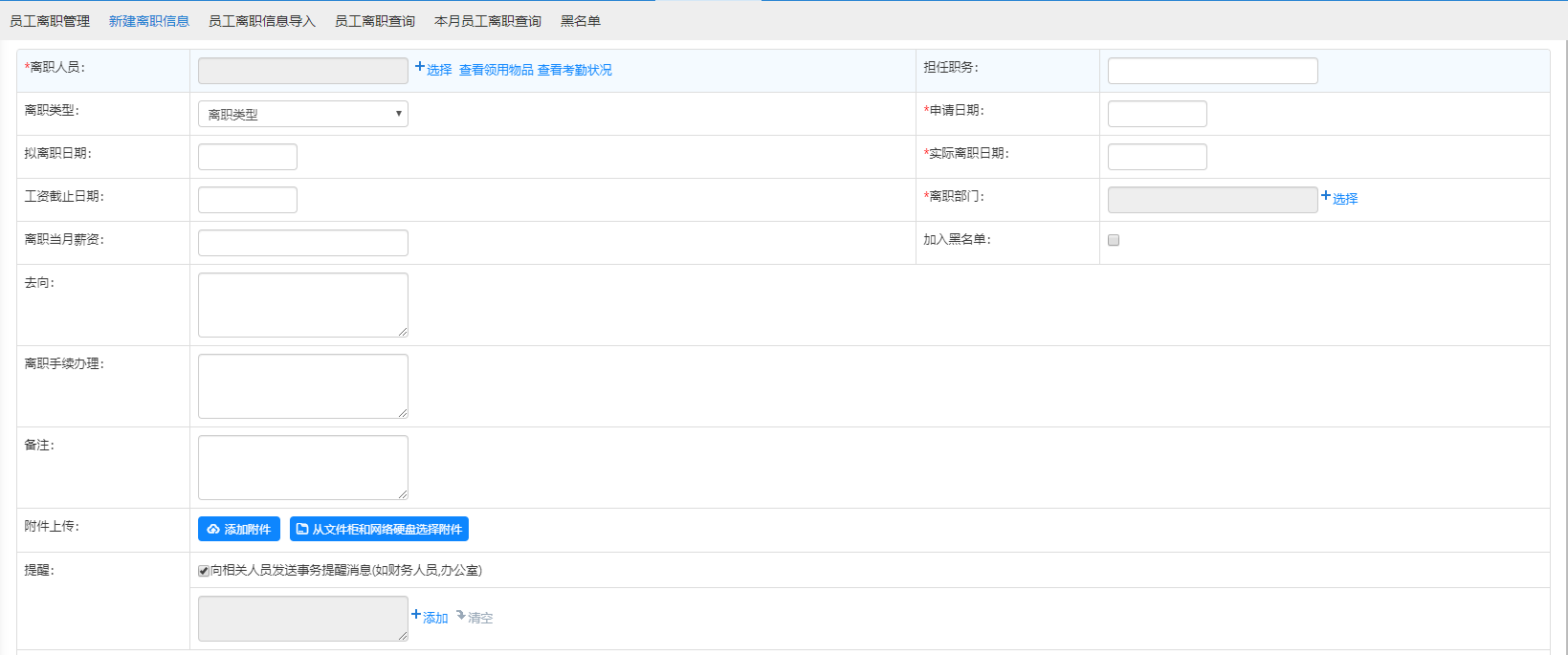Open the 黑名单 tab
1568x655 pixels.
pyautogui.click(x=580, y=21)
